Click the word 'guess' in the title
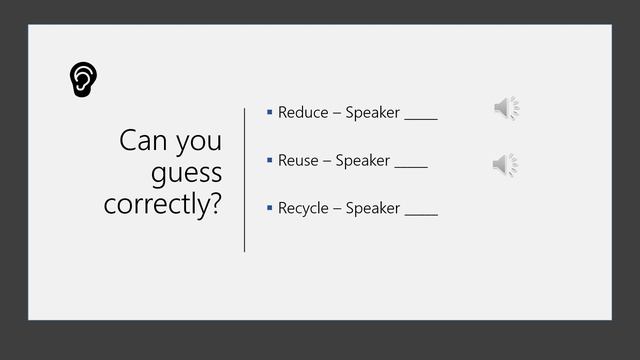The width and height of the screenshot is (640, 360). pyautogui.click(x=187, y=174)
